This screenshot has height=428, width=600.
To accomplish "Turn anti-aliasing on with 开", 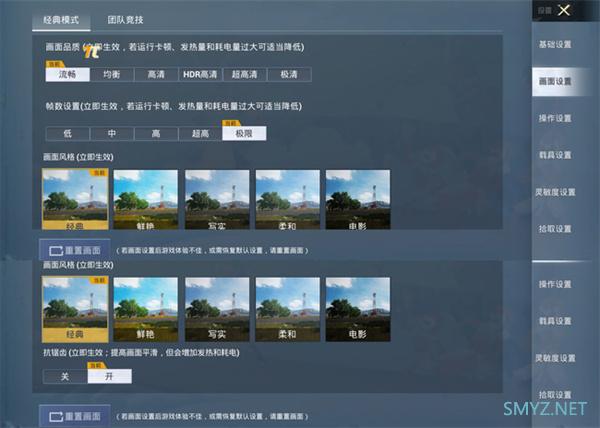I will coord(110,376).
